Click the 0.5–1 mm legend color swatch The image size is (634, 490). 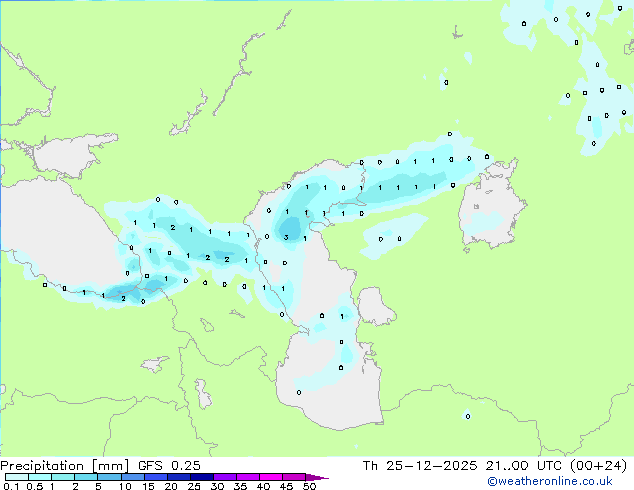(40, 477)
